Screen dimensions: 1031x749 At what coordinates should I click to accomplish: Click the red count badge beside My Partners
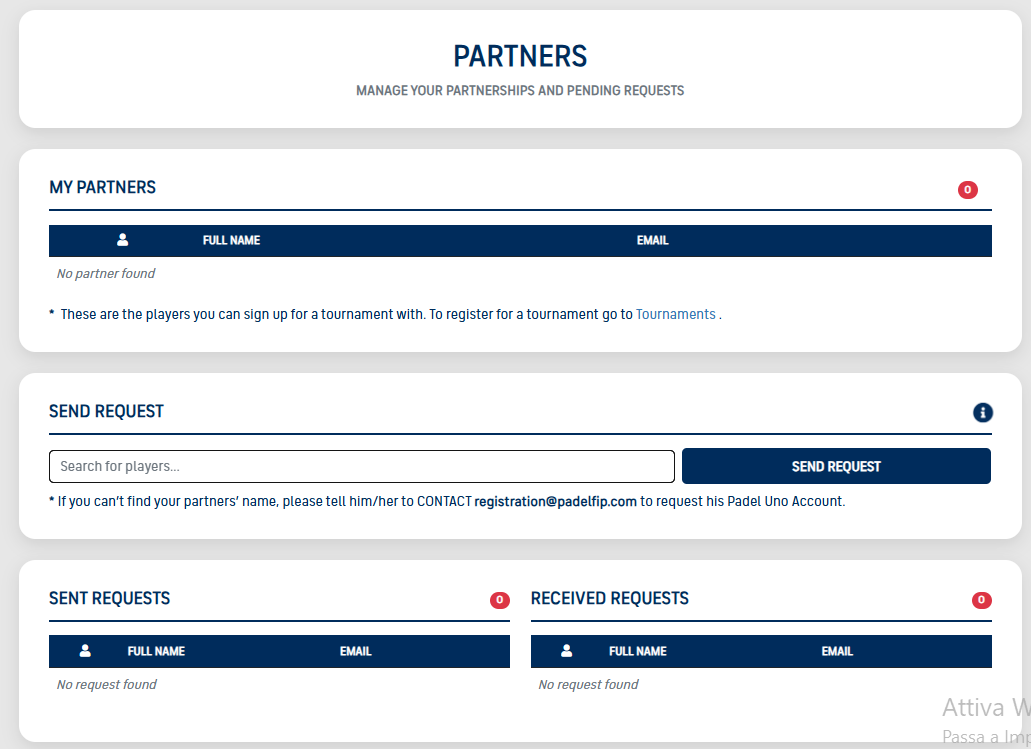tap(967, 190)
